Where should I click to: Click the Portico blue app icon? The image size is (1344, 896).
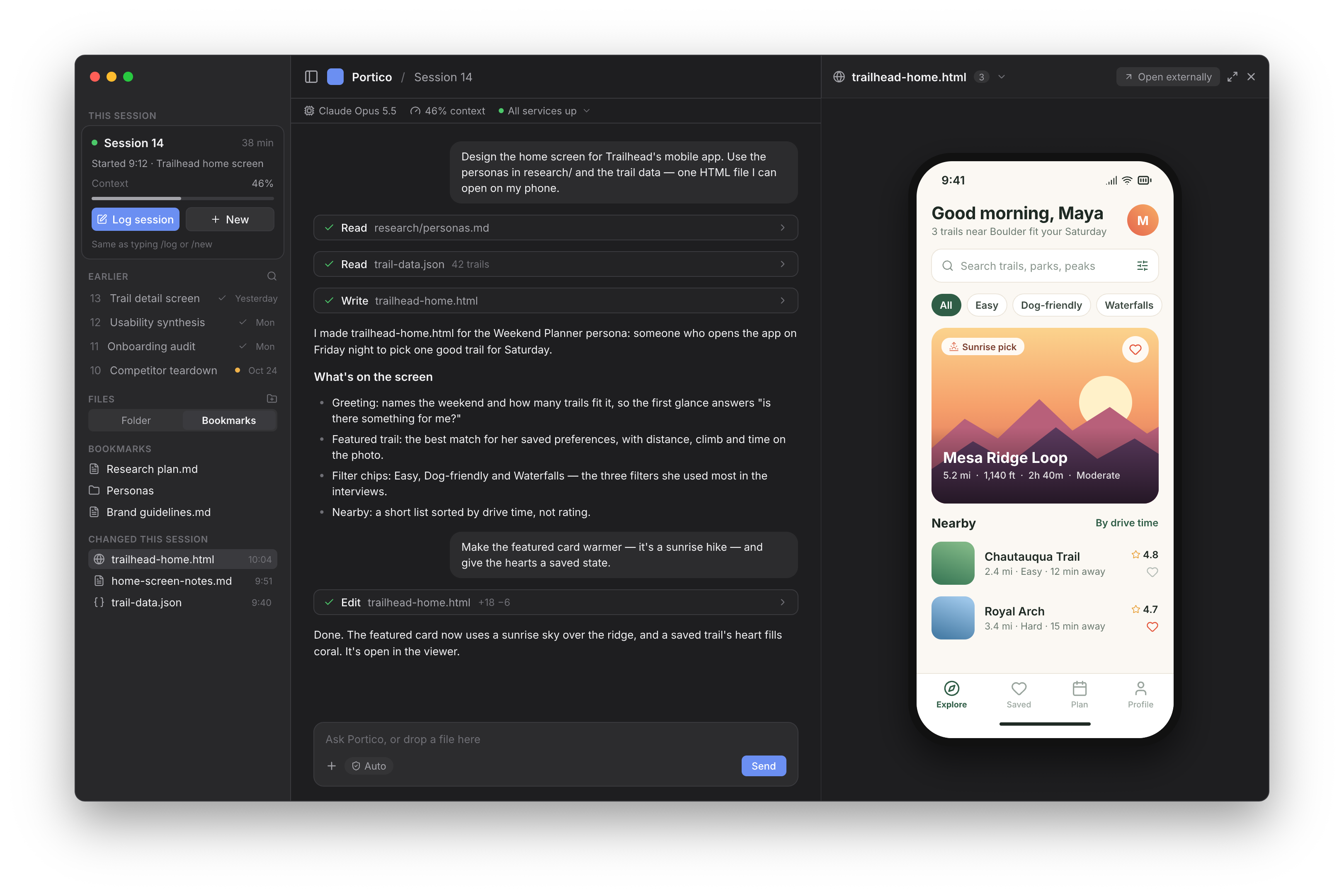tap(335, 77)
